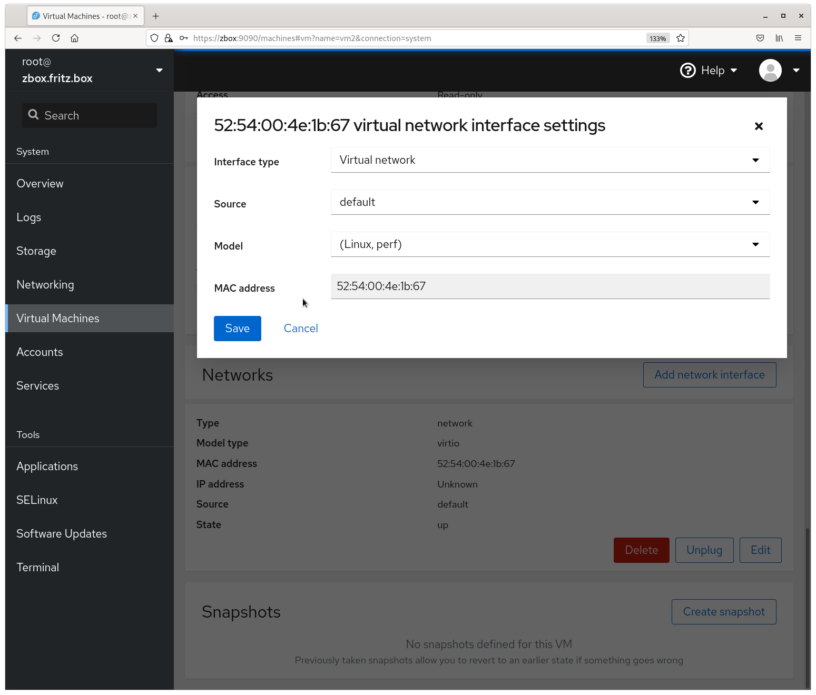Reload the page using the browser refresh icon

(56, 38)
